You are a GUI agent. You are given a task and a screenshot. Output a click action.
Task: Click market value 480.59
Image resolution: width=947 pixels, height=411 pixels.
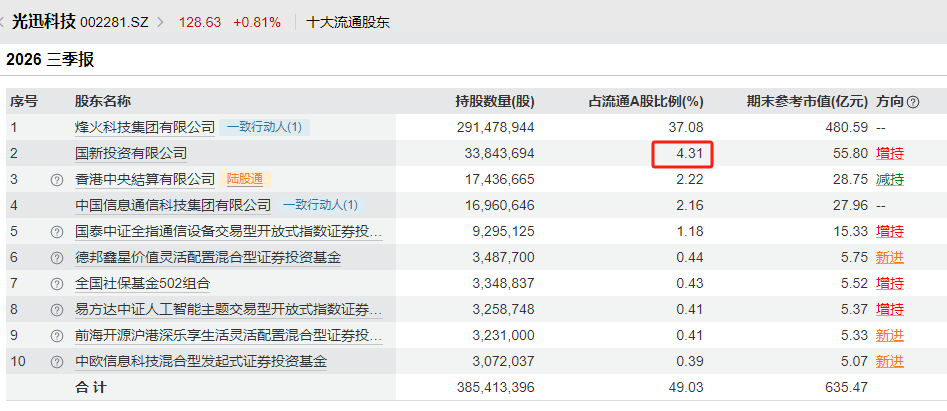[847, 127]
